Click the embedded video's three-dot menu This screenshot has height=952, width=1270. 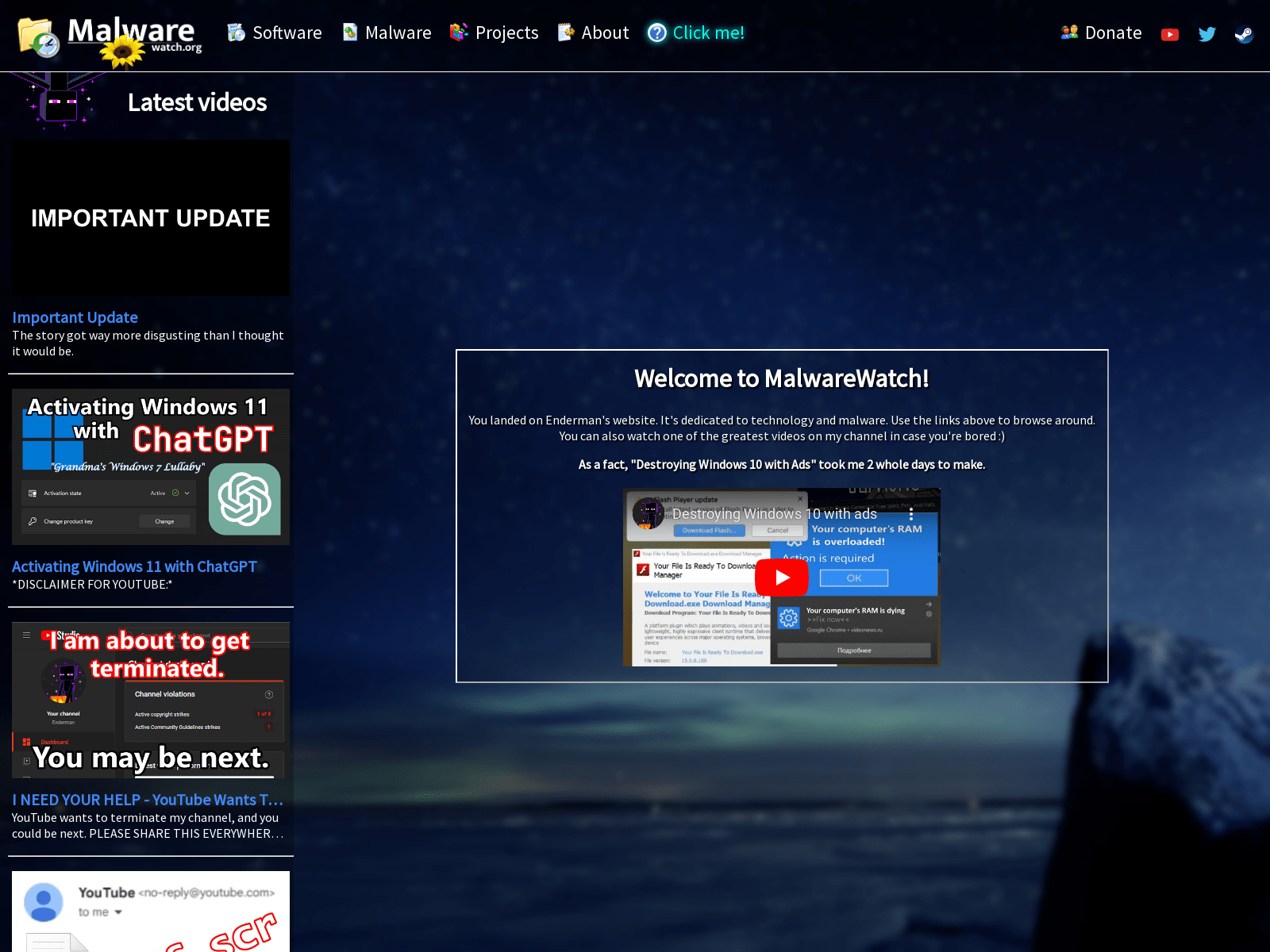pyautogui.click(x=911, y=514)
